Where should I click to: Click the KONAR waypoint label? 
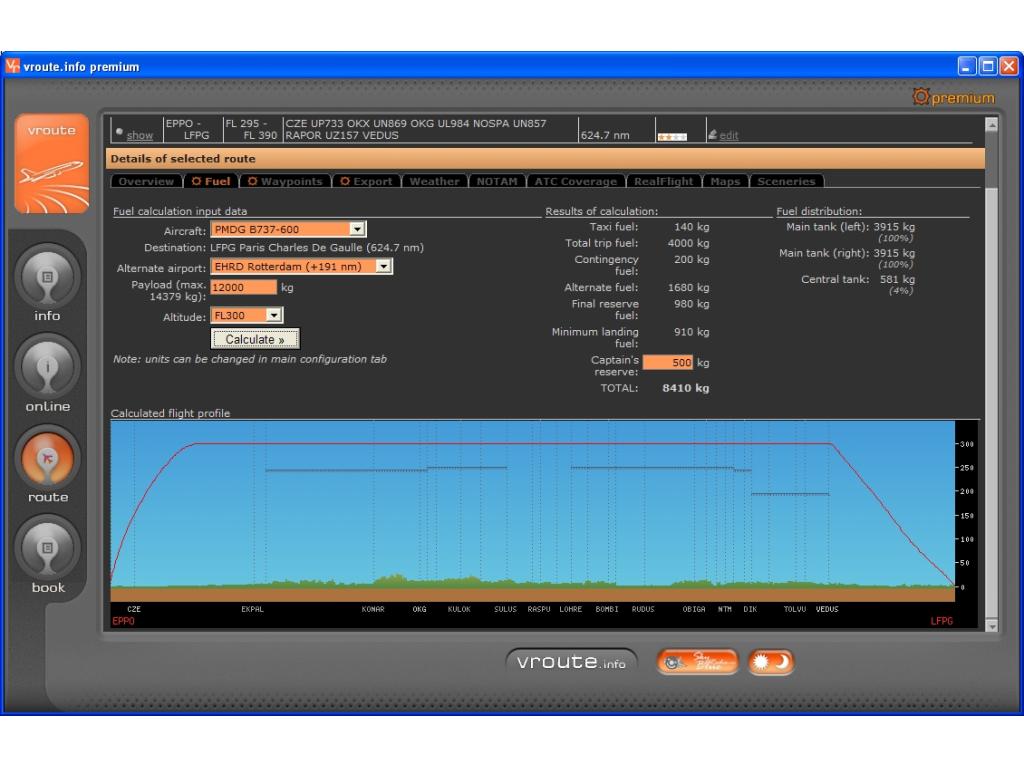(x=373, y=609)
